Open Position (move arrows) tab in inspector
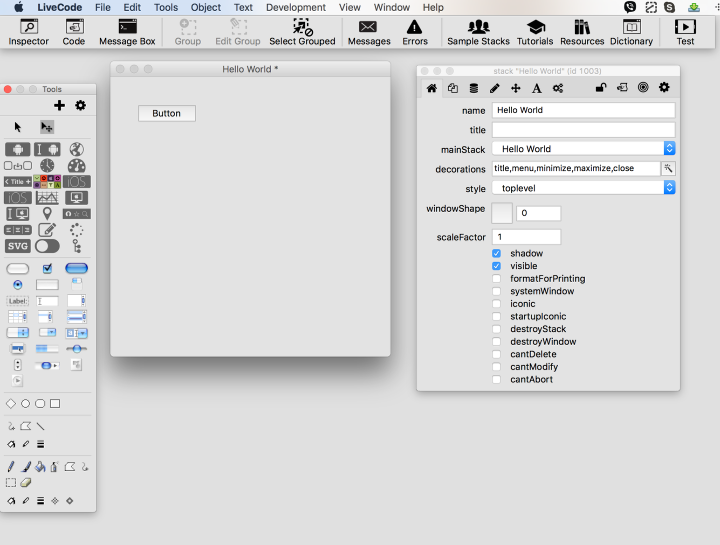Screen dimensions: 720x545 [x=516, y=88]
